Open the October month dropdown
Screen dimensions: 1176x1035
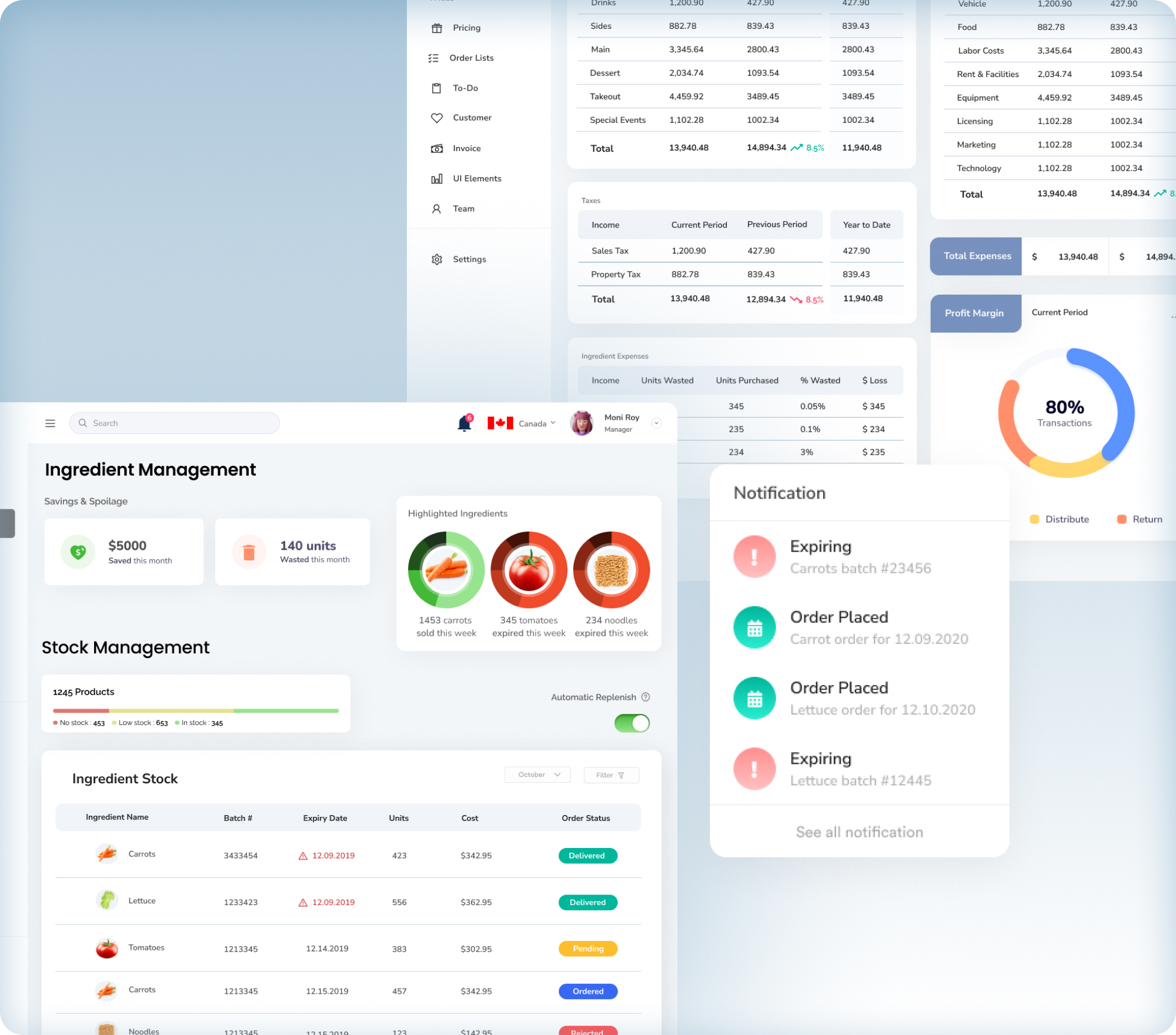(x=537, y=774)
